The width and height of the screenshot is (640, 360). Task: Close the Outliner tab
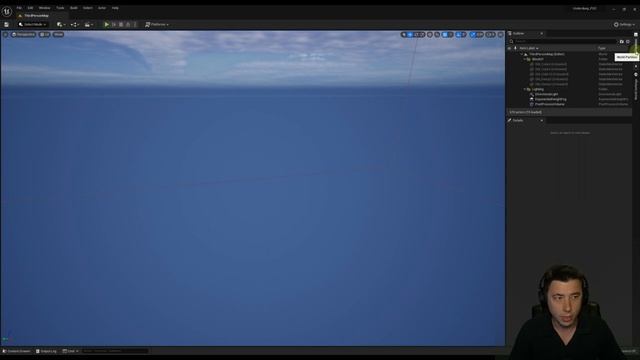[x=542, y=33]
